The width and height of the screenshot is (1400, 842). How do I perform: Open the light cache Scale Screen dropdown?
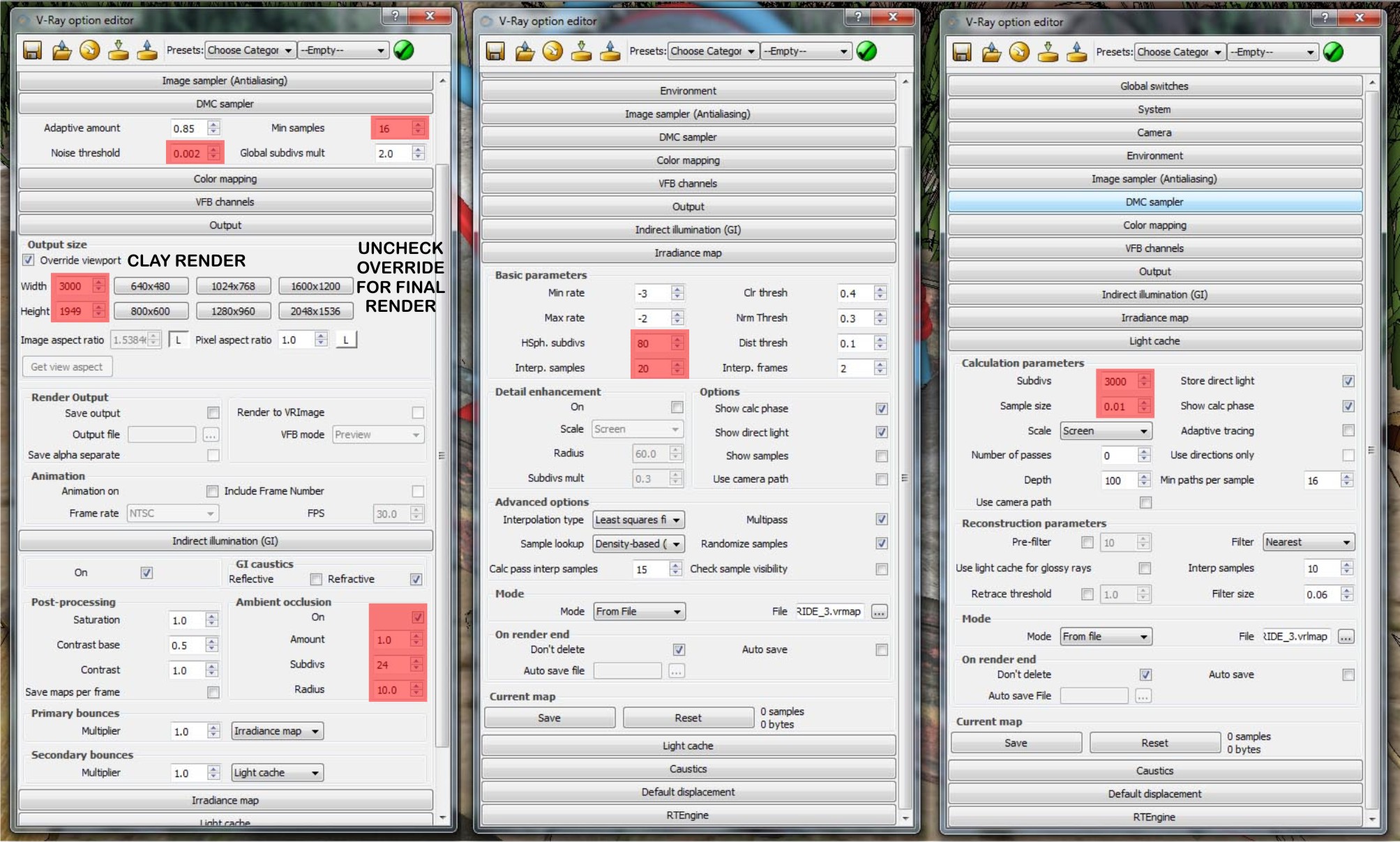click(x=1106, y=431)
